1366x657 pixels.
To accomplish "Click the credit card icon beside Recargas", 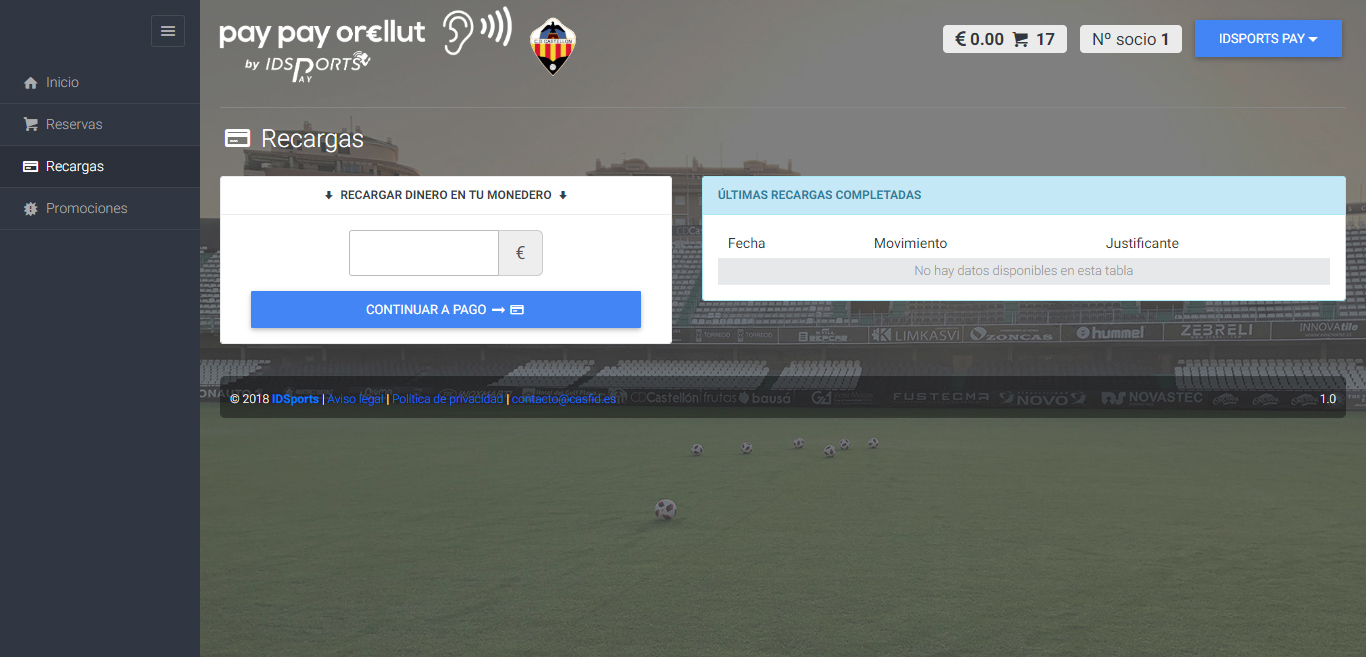I will 30,167.
